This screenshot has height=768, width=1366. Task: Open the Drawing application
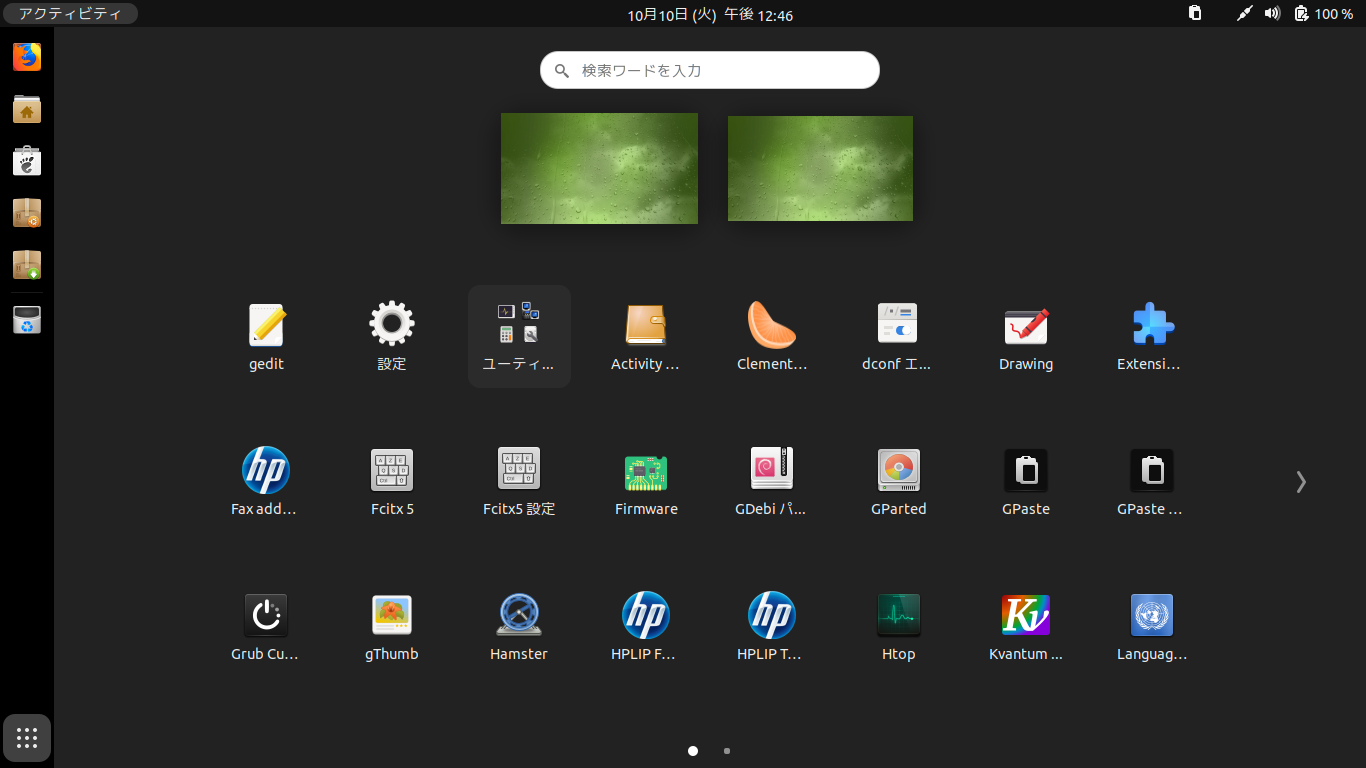coord(1026,337)
